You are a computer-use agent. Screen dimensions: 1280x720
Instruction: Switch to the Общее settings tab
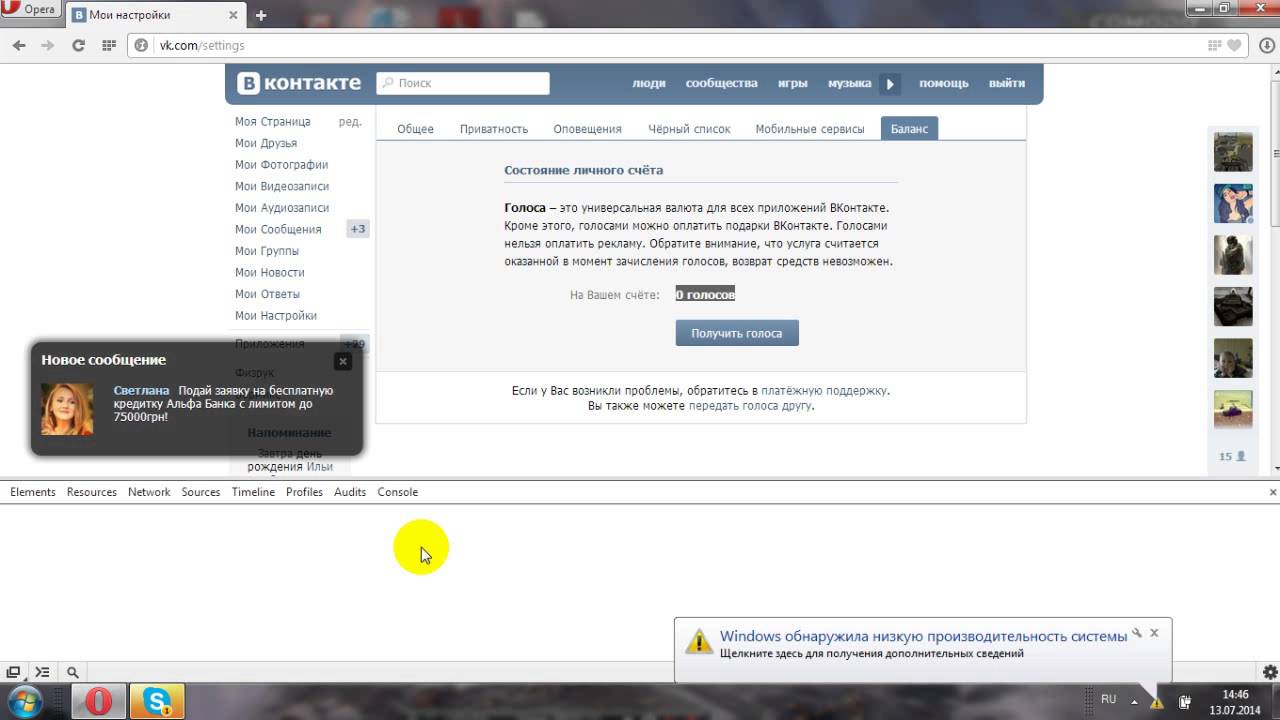click(415, 129)
